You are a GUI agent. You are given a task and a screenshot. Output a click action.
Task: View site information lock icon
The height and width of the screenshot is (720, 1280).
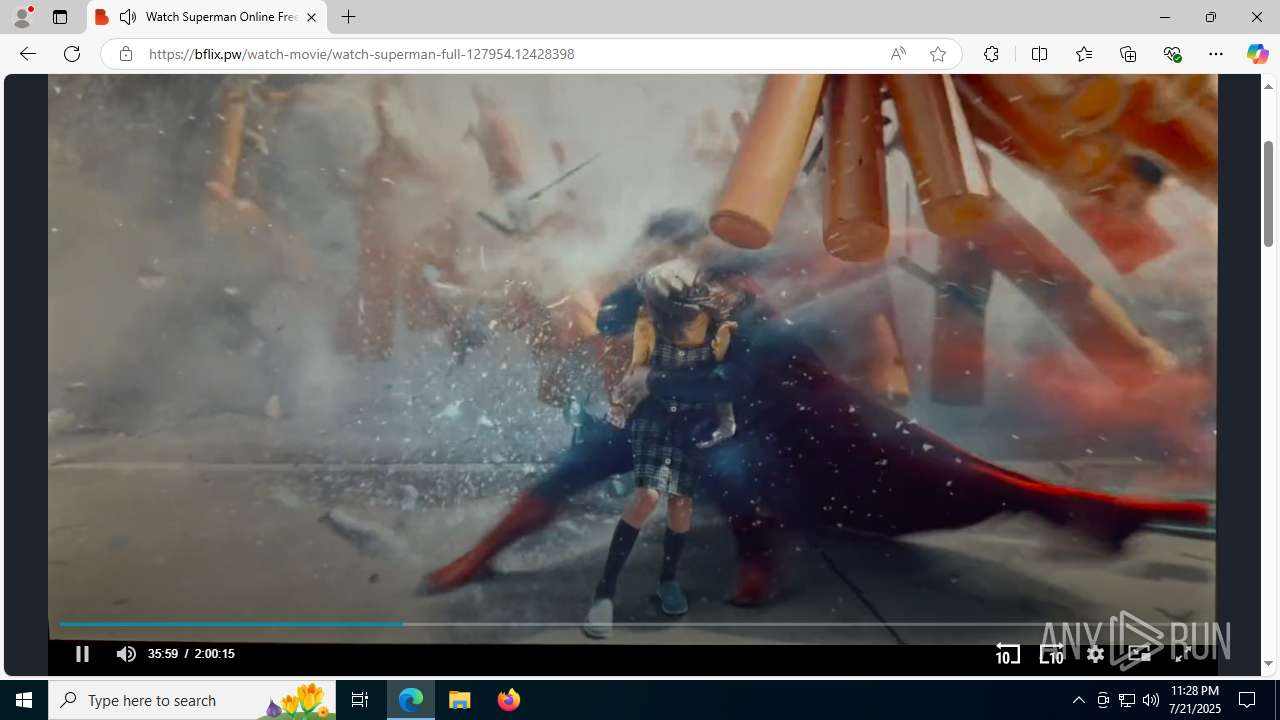click(x=125, y=54)
